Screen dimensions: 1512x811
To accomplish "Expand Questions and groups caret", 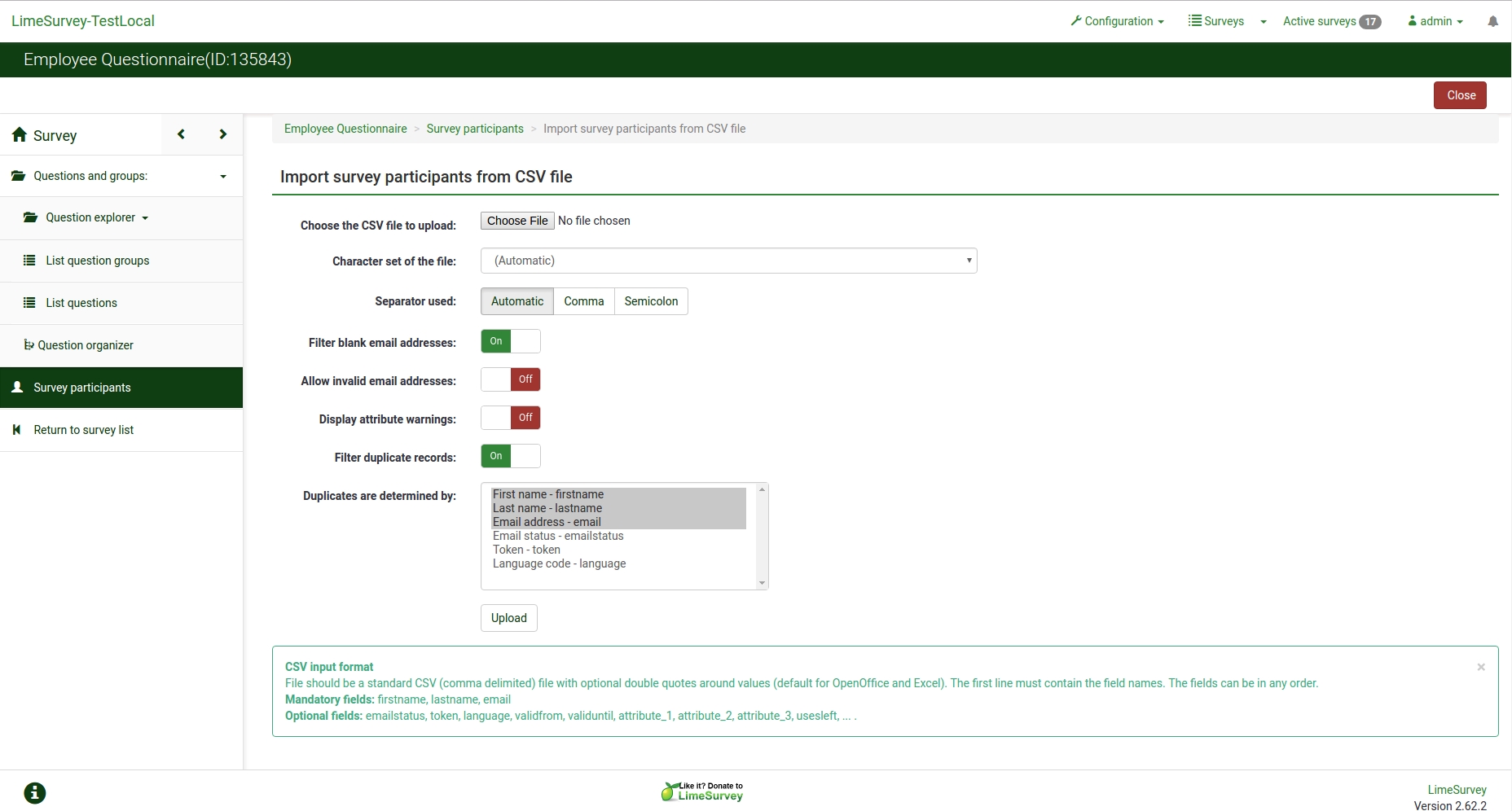I will (x=223, y=177).
